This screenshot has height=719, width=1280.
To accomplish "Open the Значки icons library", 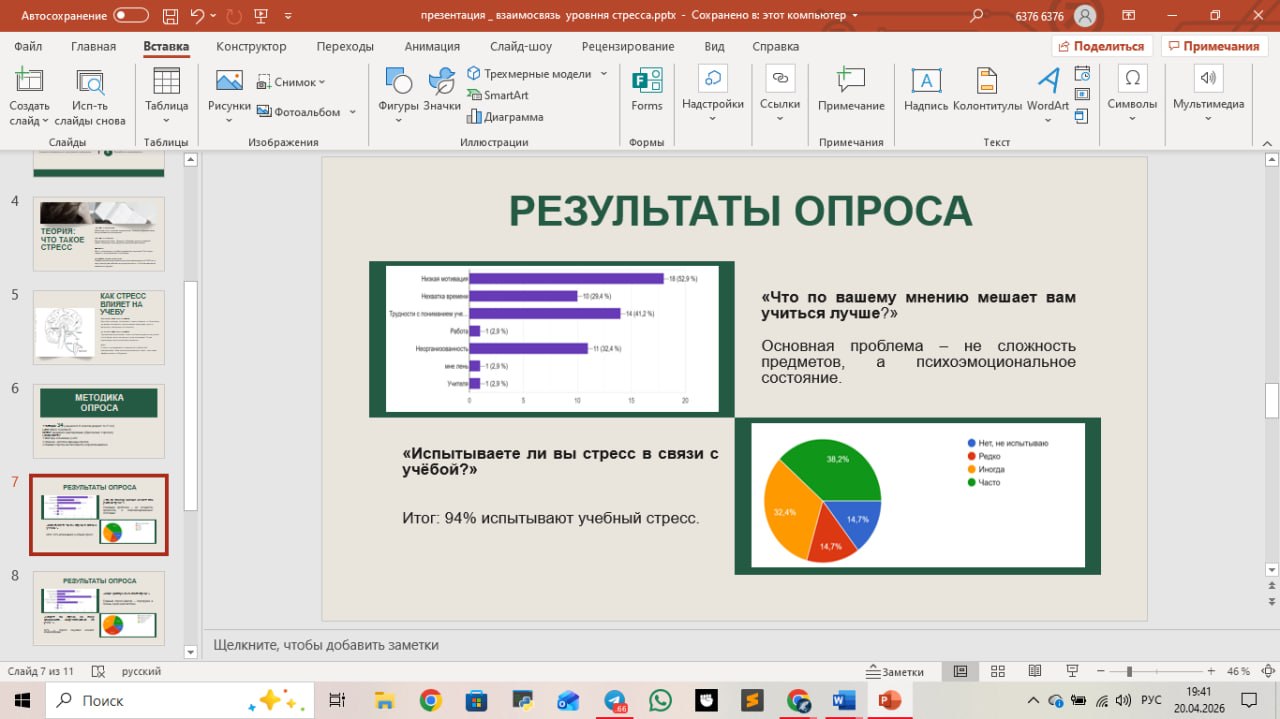I will point(441,82).
